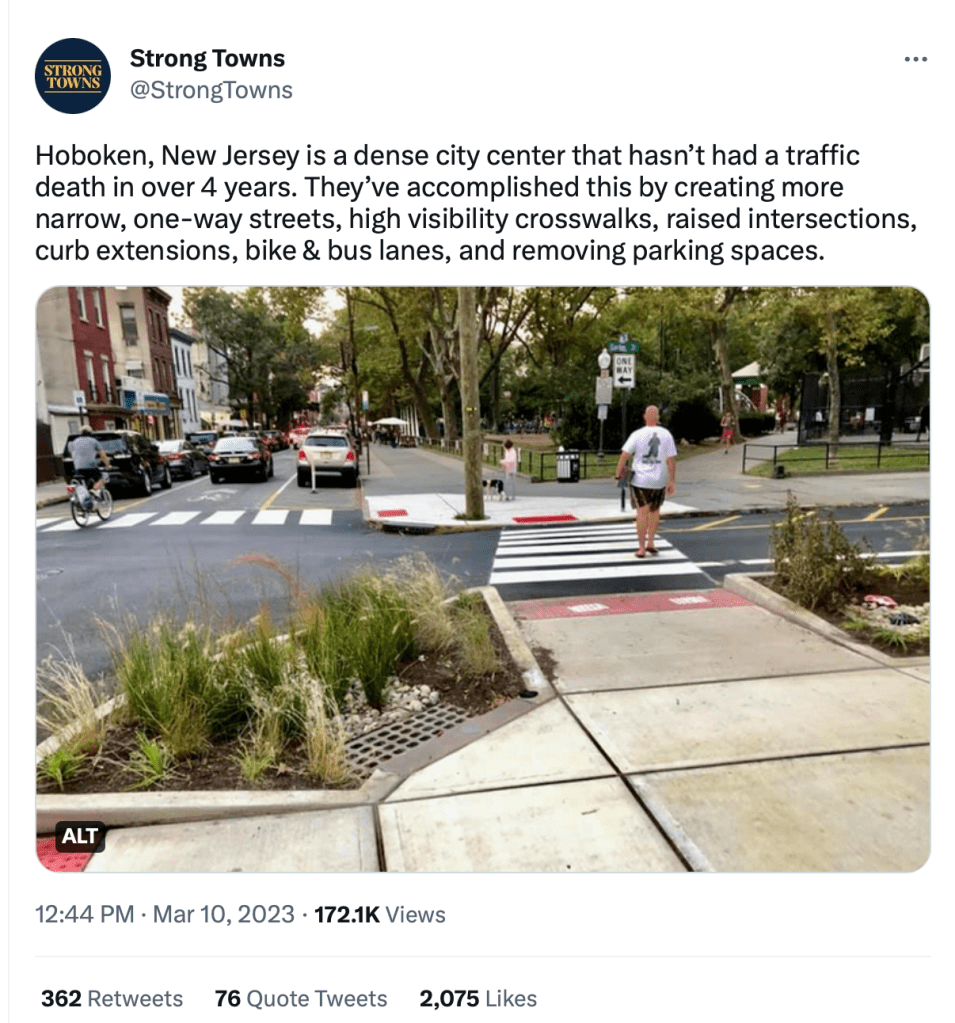Open the 362 Retweets list
The width and height of the screenshot is (955, 1023).
112,998
